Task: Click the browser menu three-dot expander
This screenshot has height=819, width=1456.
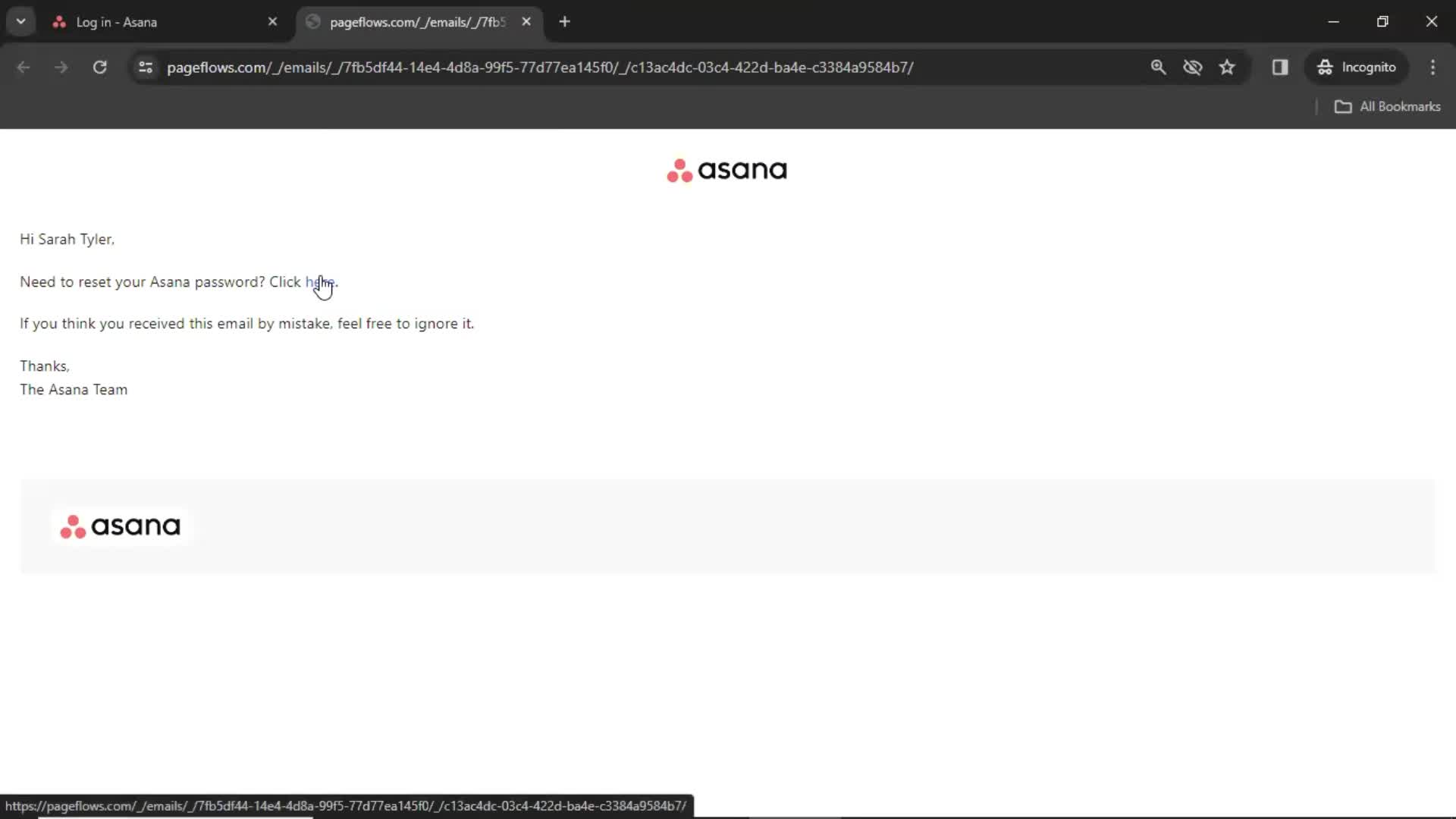Action: (1434, 67)
